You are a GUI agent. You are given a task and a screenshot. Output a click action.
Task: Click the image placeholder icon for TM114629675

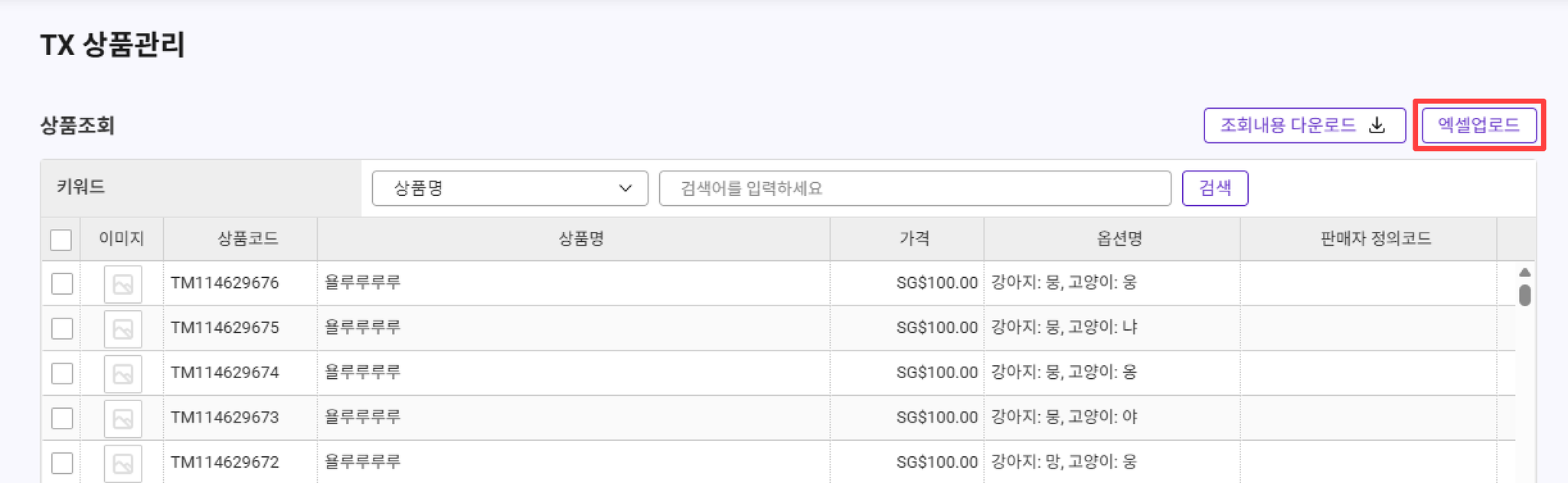122,329
